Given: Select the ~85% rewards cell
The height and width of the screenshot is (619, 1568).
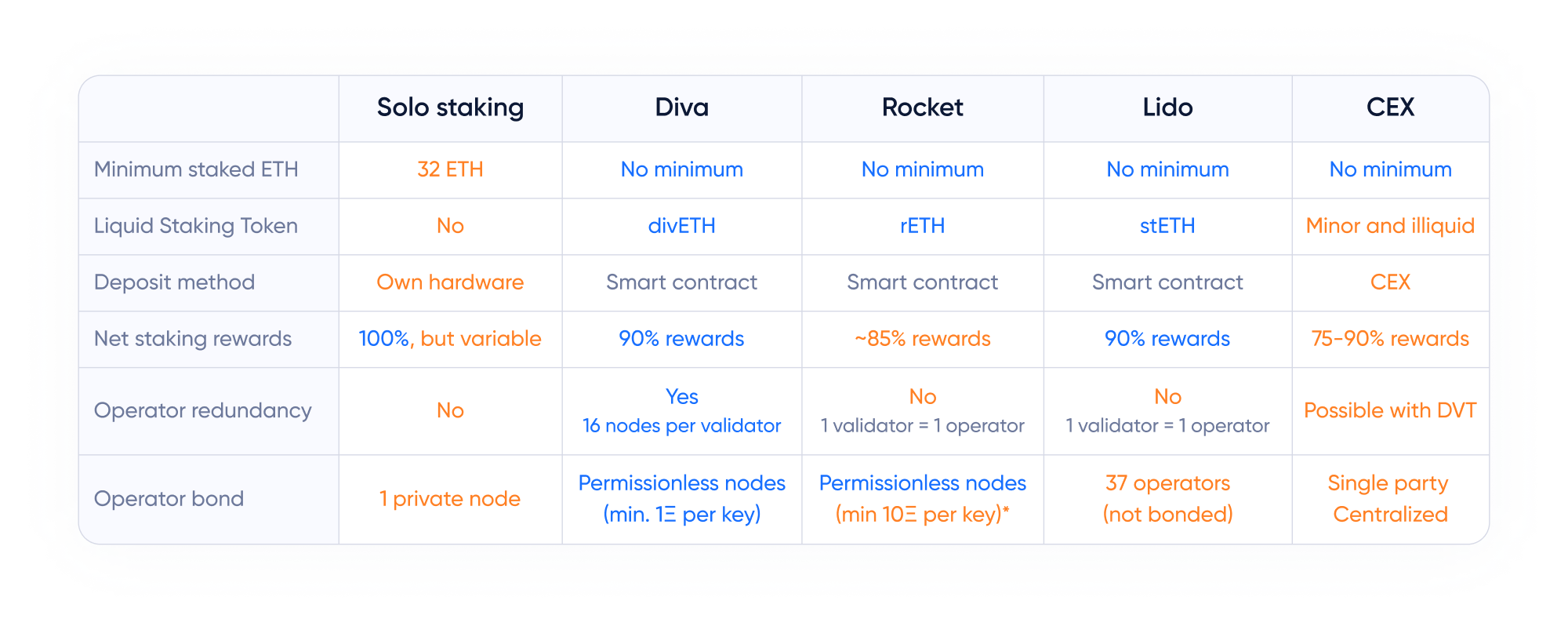Looking at the screenshot, I should (922, 339).
